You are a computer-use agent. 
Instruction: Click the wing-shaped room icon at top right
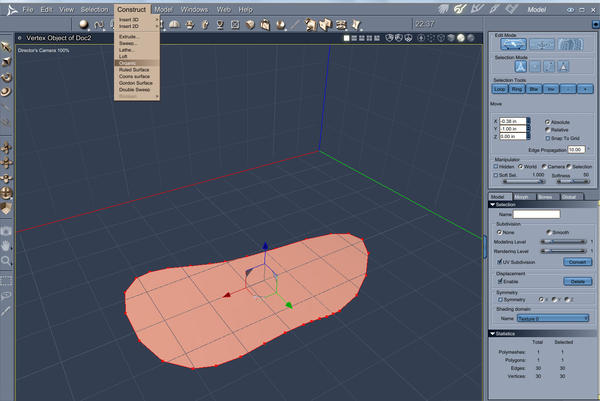[443, 9]
